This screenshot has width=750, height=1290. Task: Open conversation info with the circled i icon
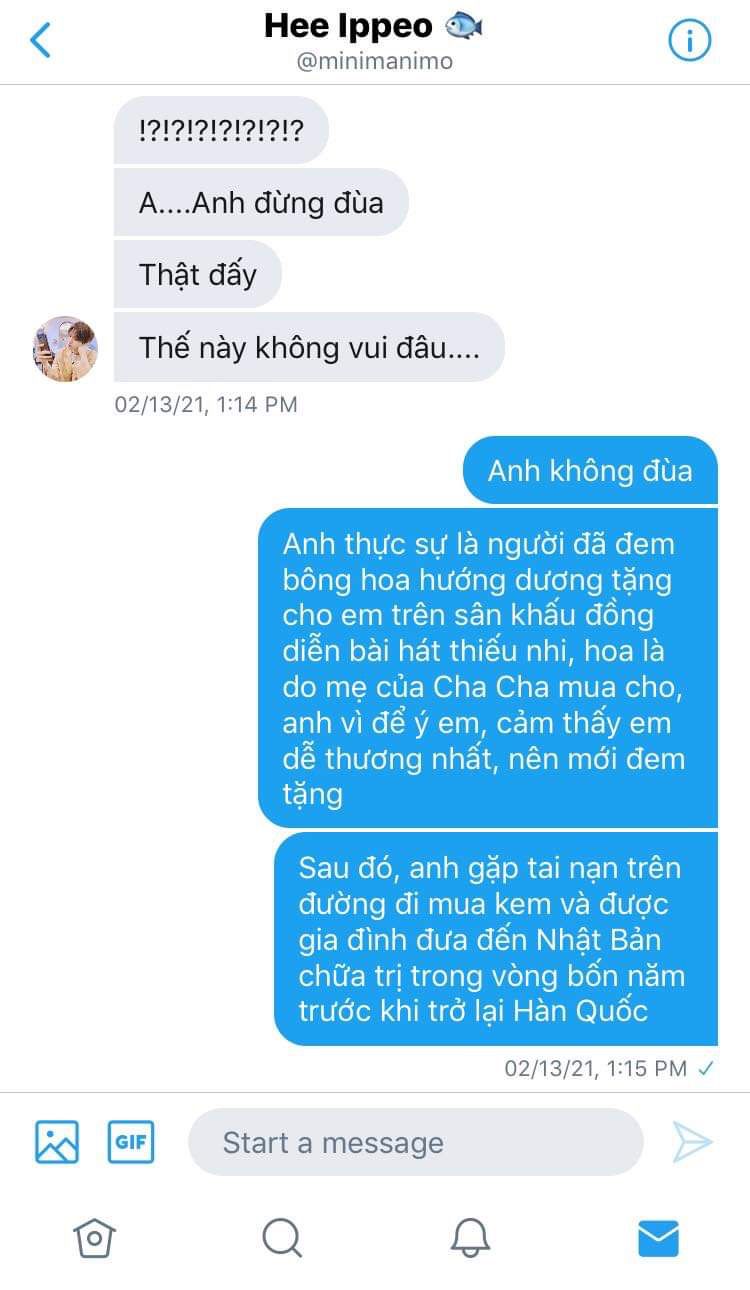coord(689,41)
